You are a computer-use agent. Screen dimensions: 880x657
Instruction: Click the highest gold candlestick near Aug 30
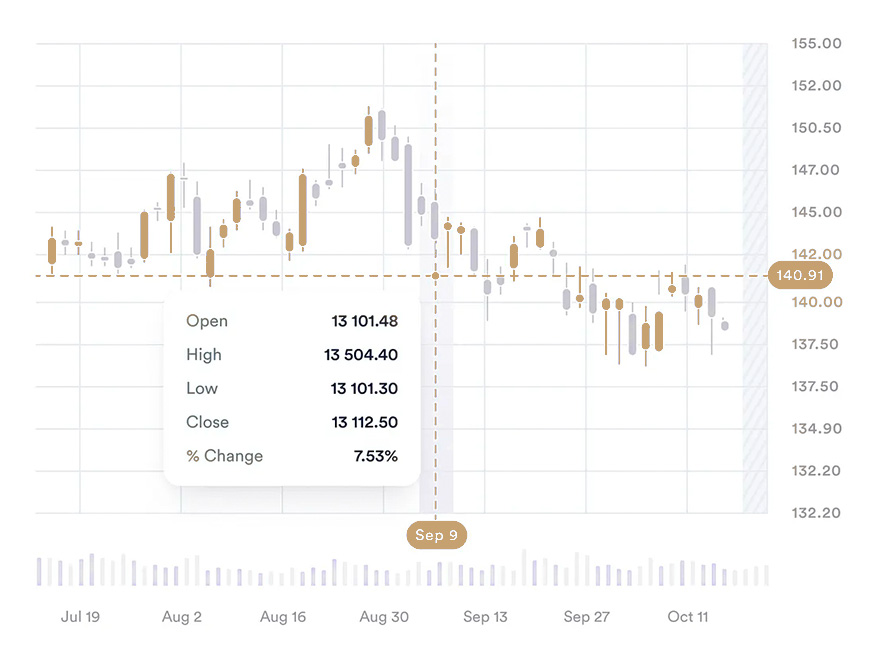point(369,131)
